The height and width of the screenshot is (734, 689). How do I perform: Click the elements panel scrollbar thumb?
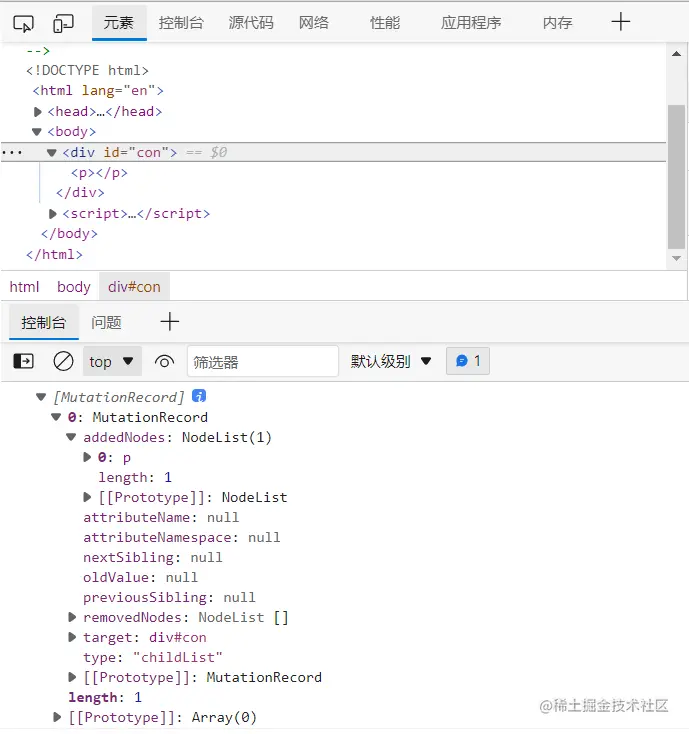tap(676, 177)
